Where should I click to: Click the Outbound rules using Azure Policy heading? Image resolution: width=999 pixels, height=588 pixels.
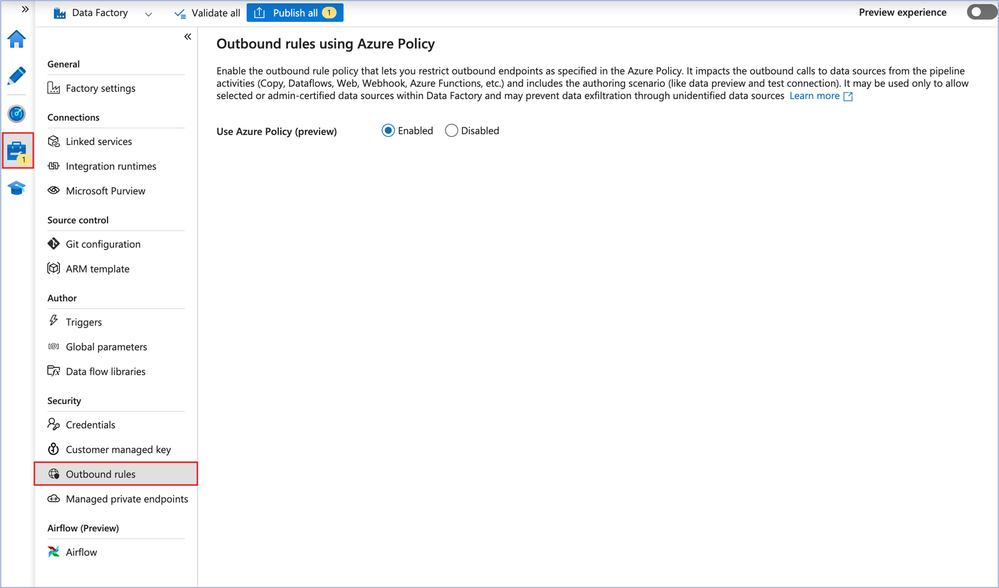(x=326, y=44)
